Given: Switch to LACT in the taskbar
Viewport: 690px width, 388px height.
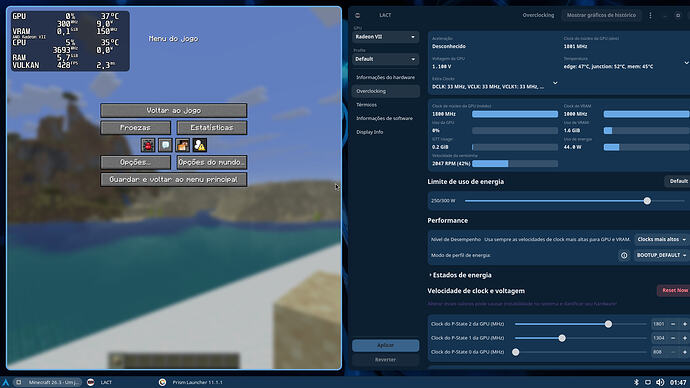Looking at the screenshot, I should click(100, 382).
